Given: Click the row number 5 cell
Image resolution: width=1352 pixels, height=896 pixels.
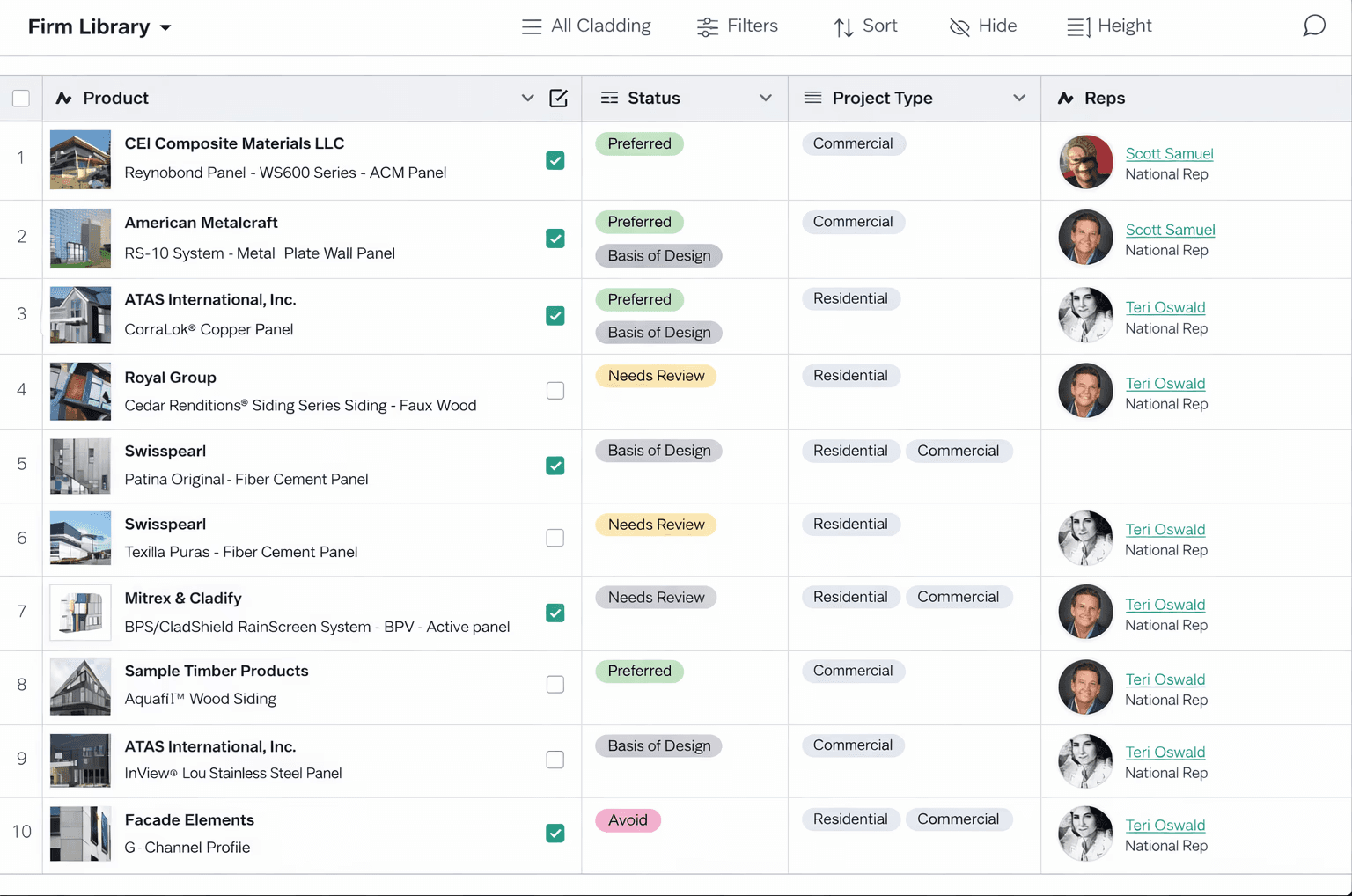Looking at the screenshot, I should (x=21, y=464).
